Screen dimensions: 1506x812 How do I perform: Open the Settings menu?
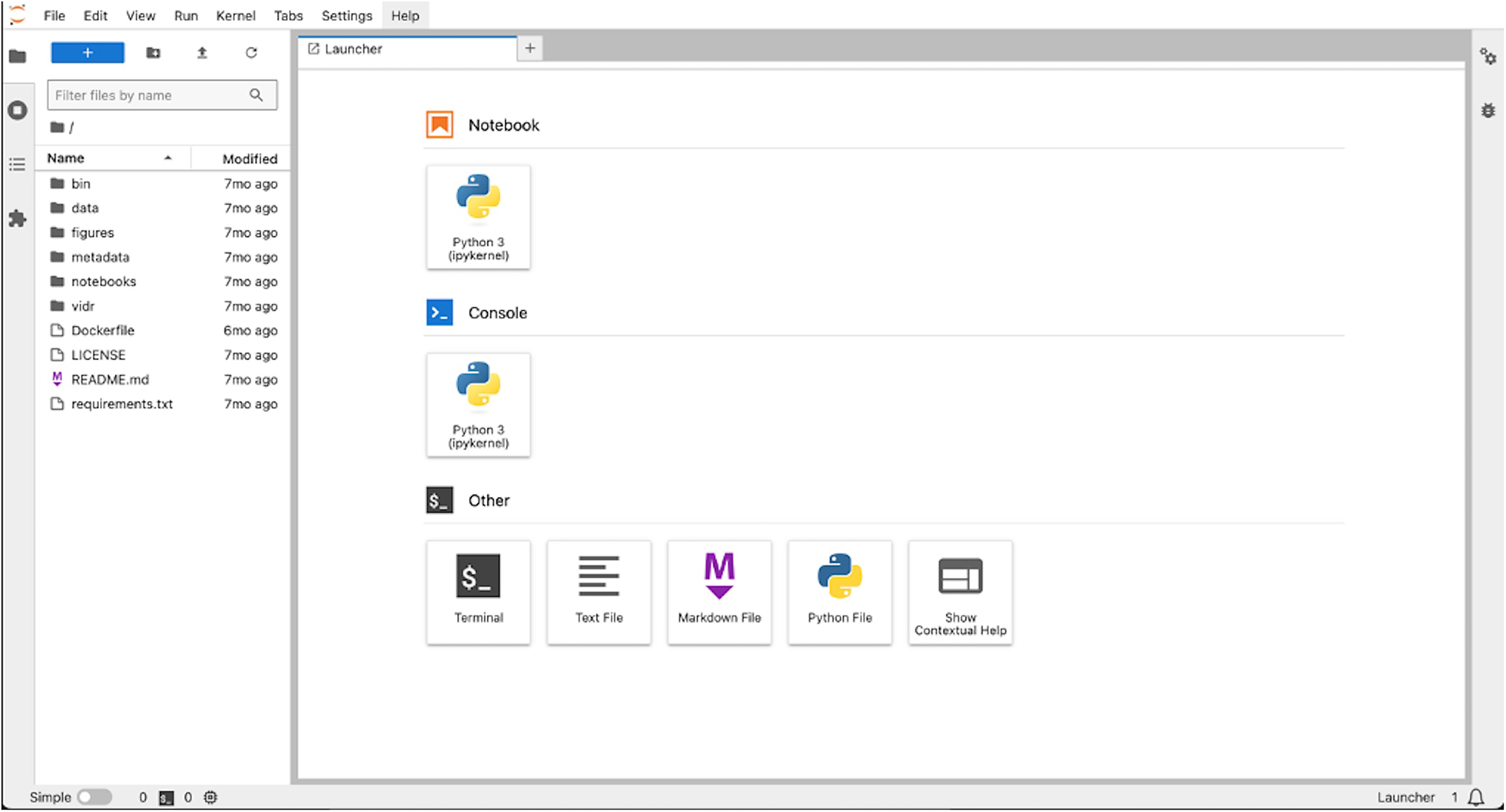pos(346,16)
